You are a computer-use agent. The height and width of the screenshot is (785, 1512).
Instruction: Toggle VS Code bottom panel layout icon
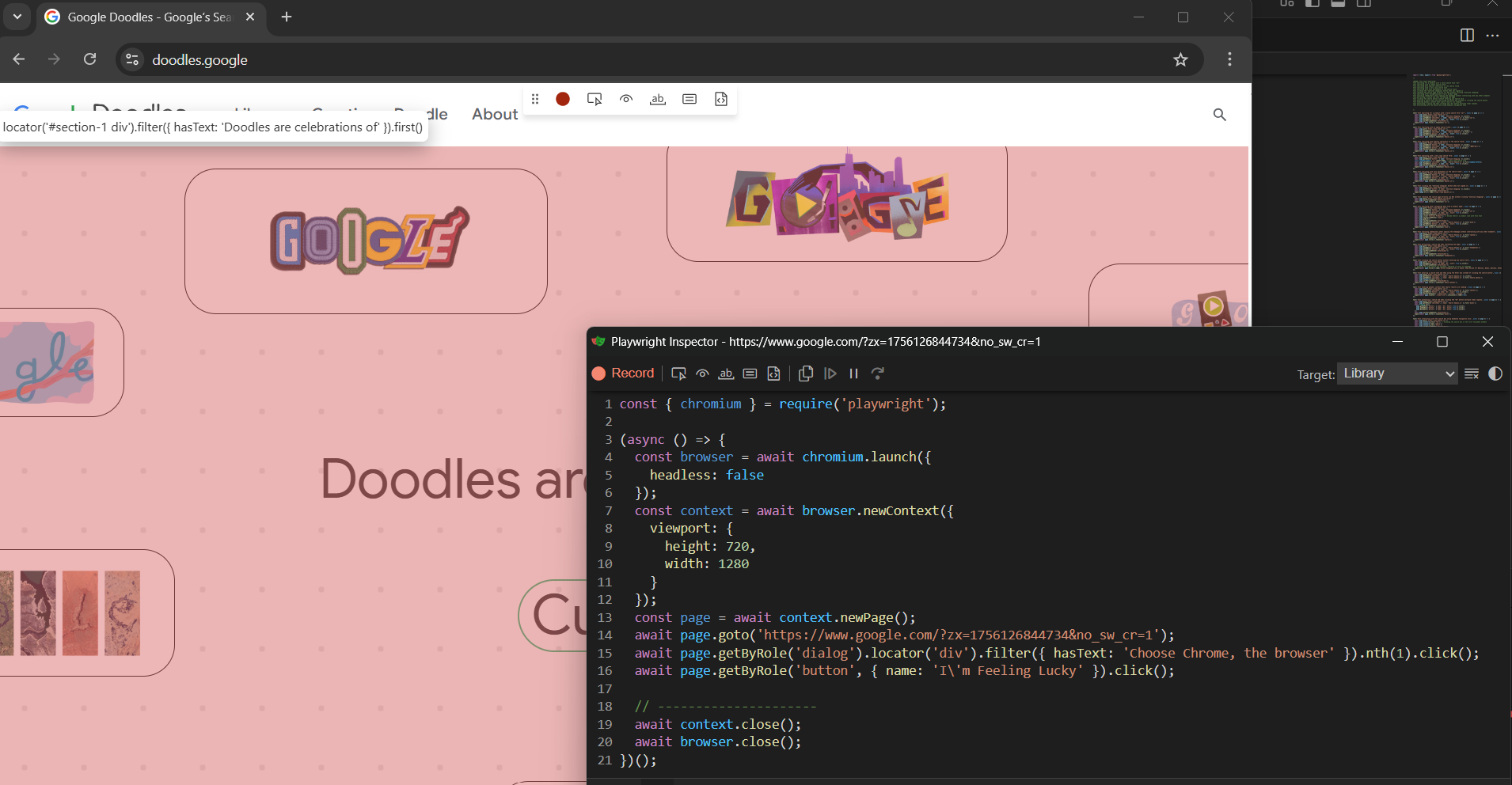click(x=1338, y=3)
